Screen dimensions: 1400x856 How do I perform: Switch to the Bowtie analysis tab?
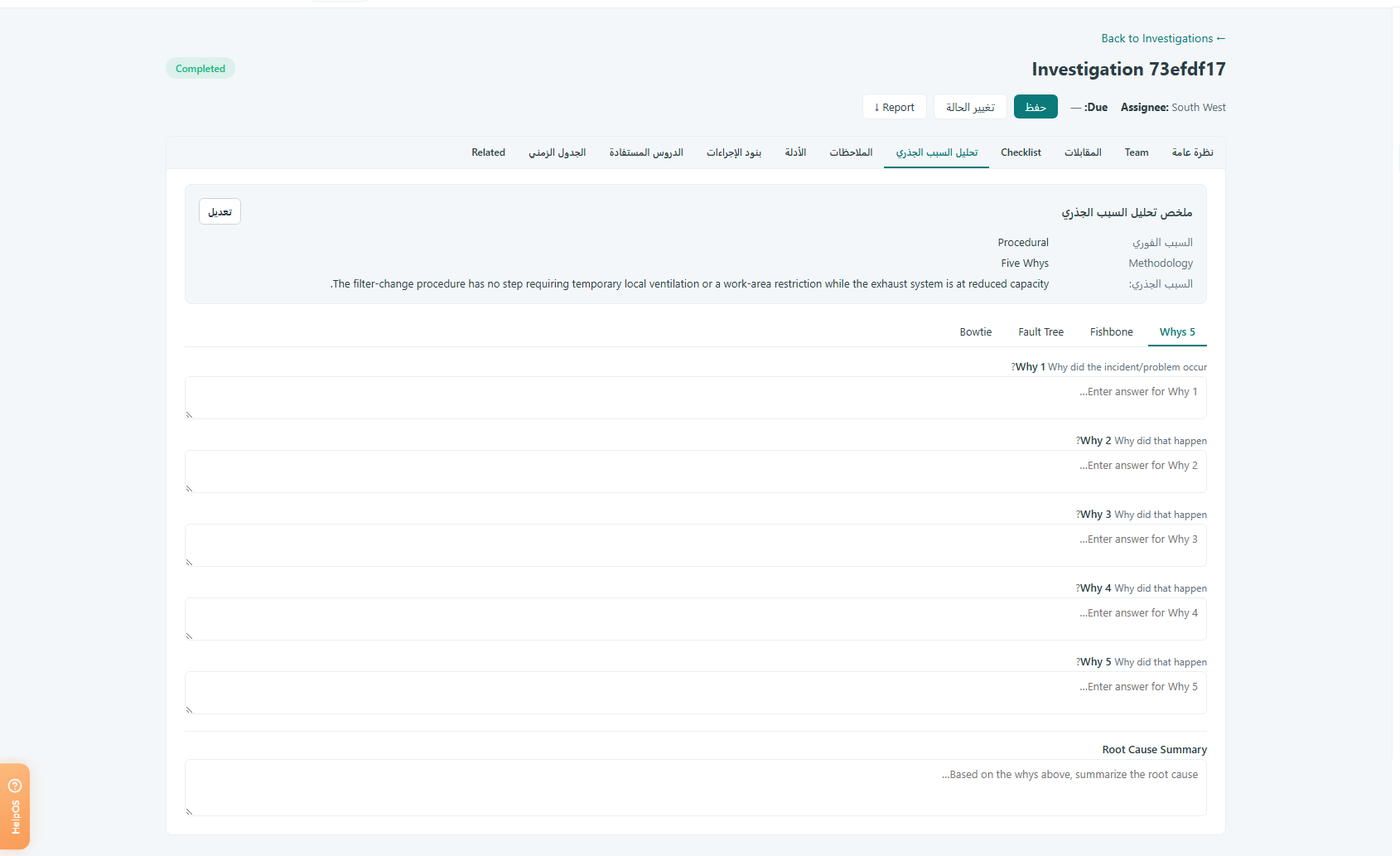coord(976,332)
